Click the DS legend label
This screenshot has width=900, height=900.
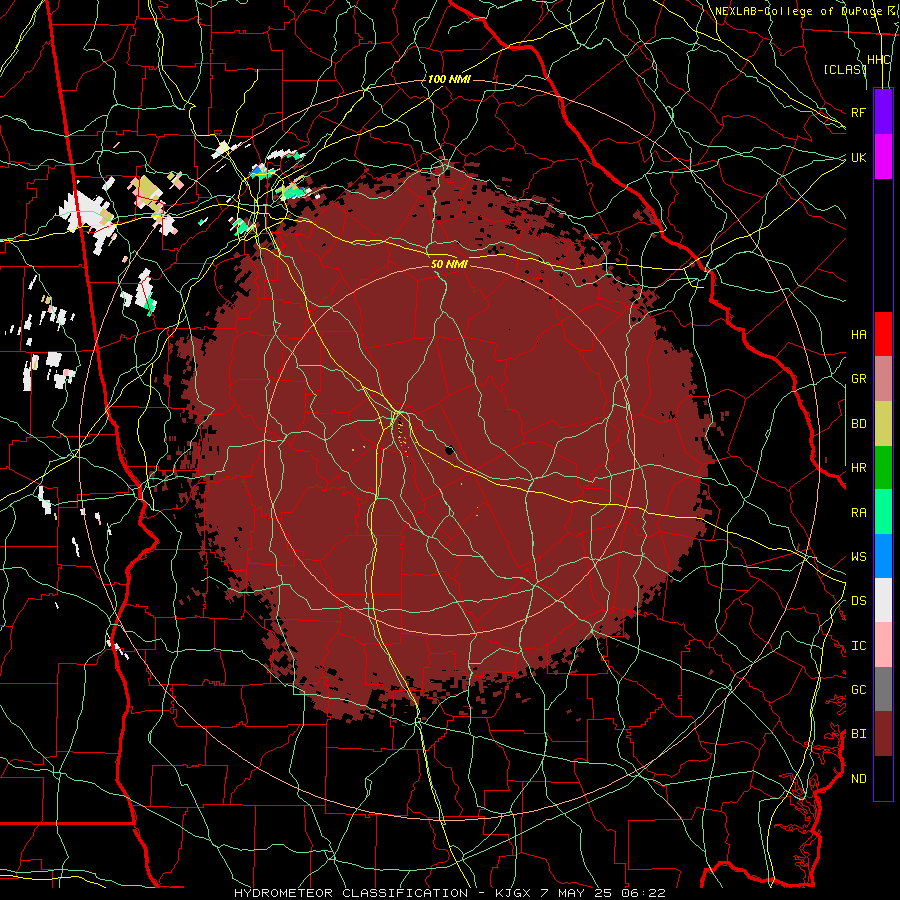pyautogui.click(x=858, y=601)
